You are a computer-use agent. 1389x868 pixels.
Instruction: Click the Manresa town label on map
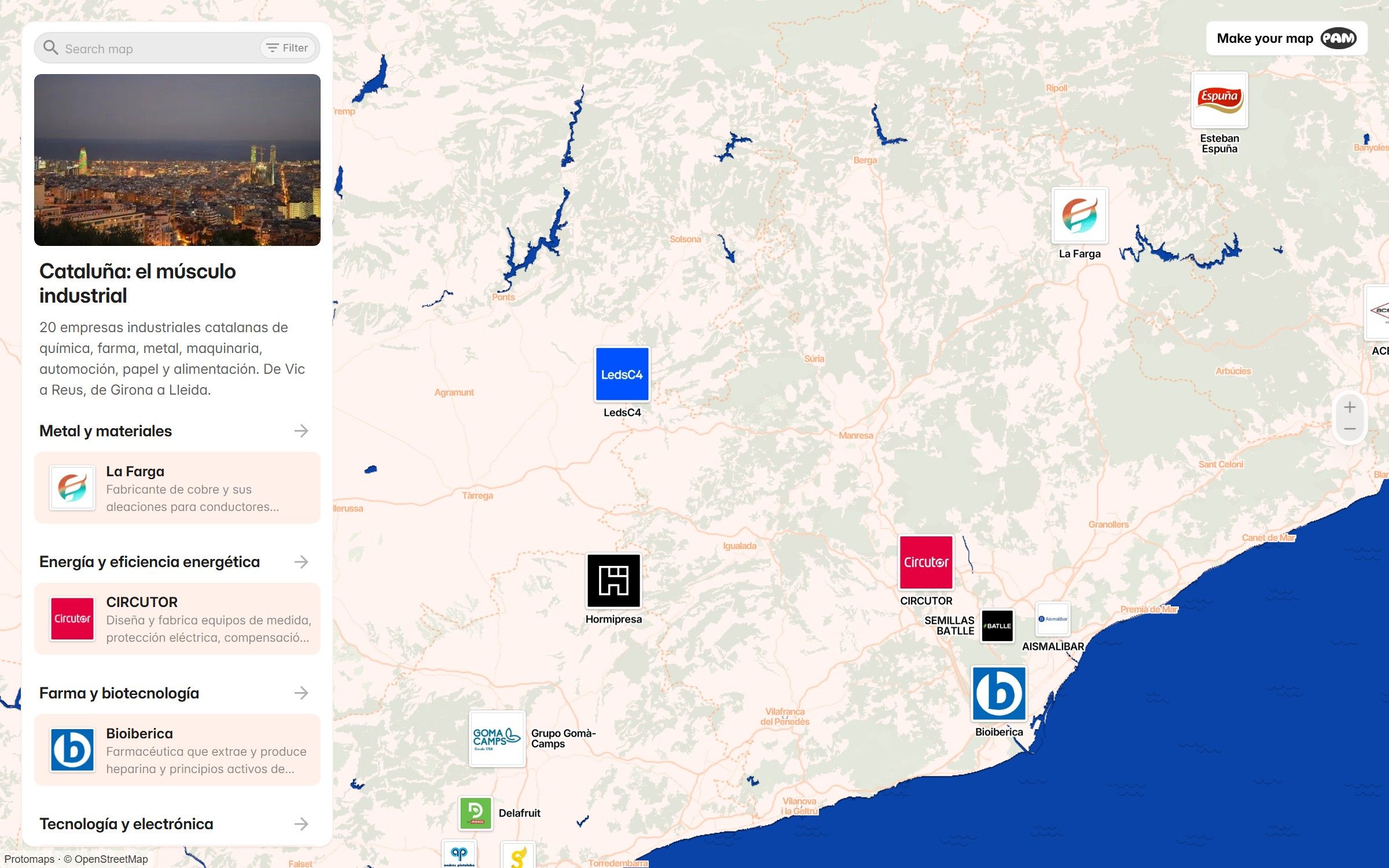[x=856, y=436]
